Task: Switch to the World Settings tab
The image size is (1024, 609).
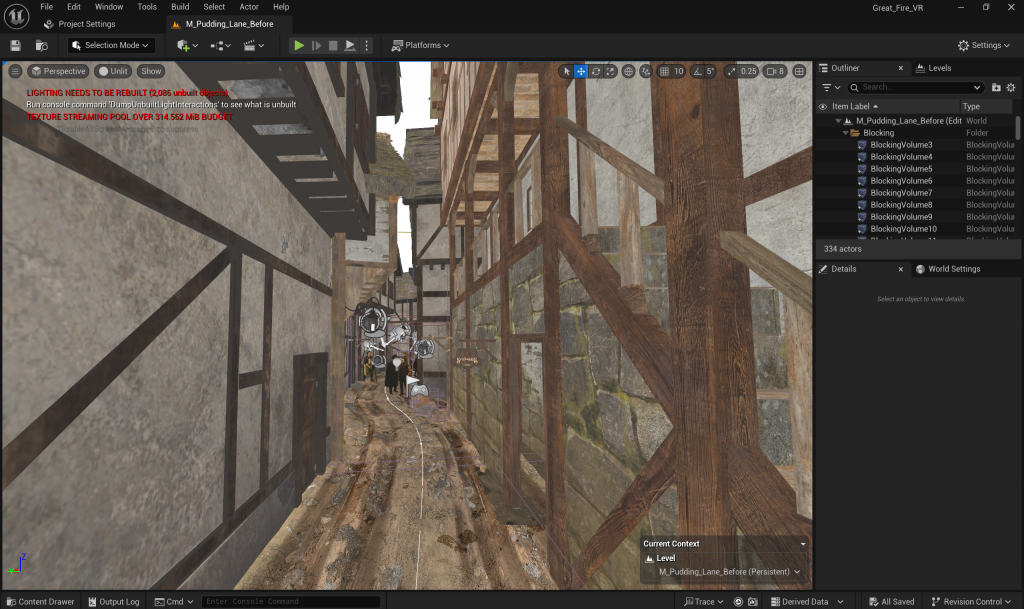Action: click(948, 269)
